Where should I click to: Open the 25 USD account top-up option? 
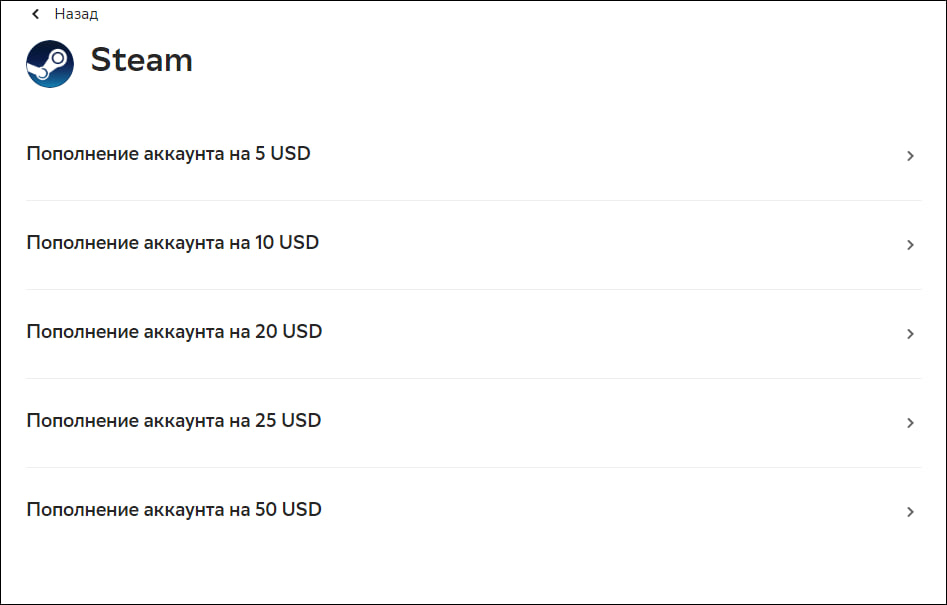click(173, 421)
